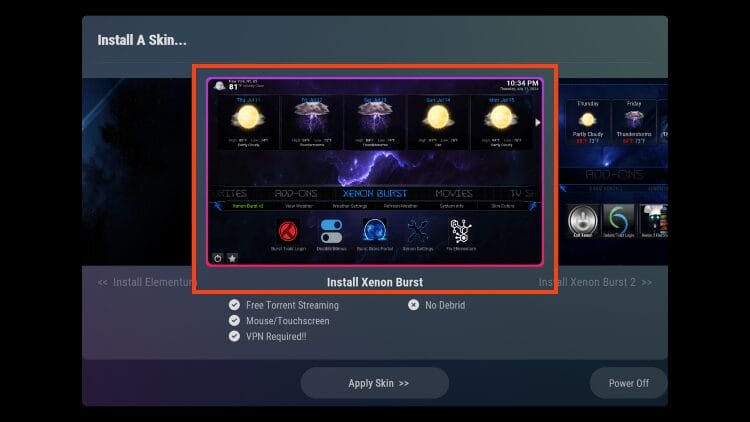Click the VPN Required checkmark

click(x=234, y=336)
